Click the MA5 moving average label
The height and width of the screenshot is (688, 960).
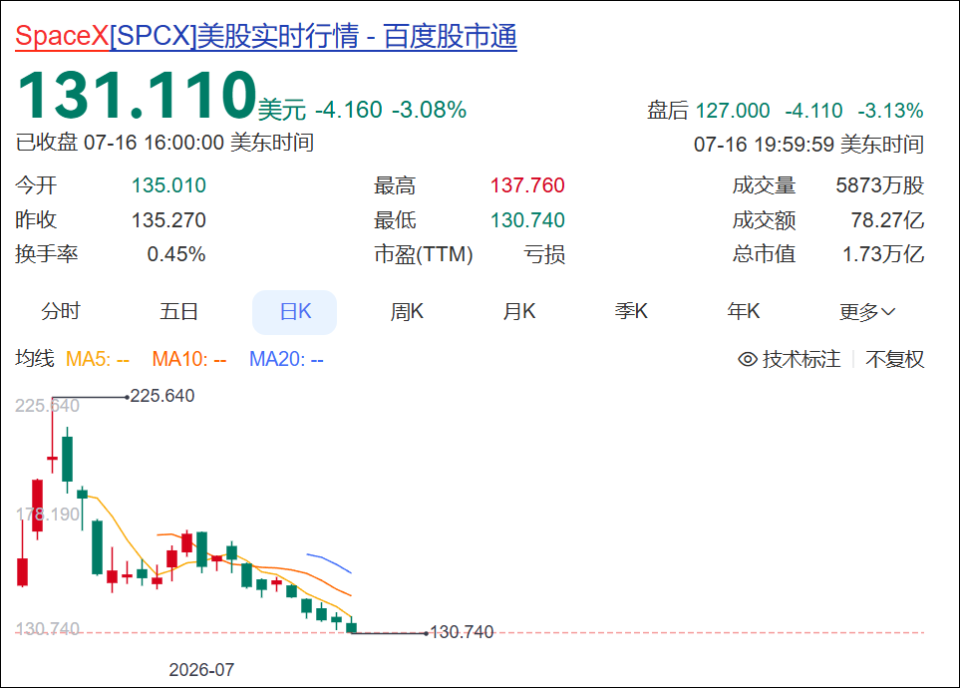point(97,359)
